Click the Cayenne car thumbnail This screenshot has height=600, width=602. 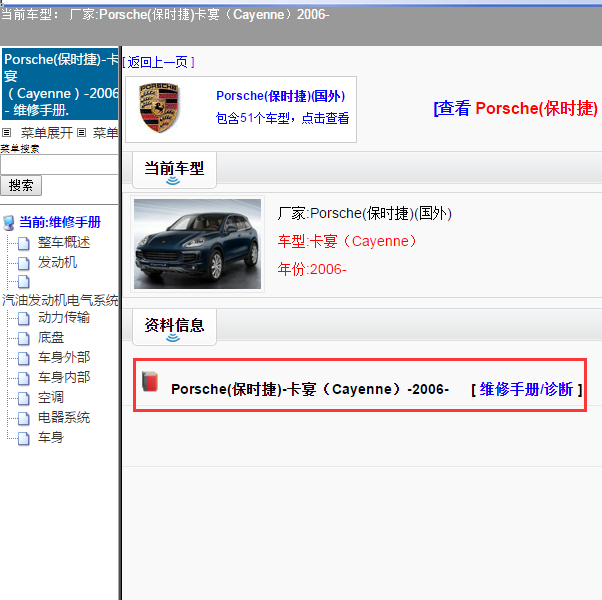197,244
